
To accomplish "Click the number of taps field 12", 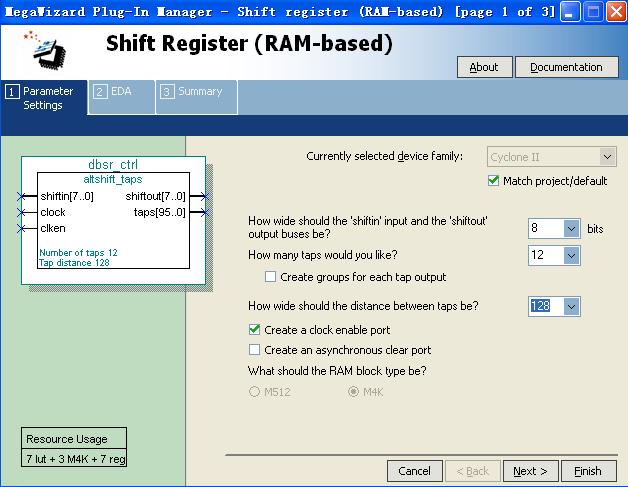I will coord(546,255).
